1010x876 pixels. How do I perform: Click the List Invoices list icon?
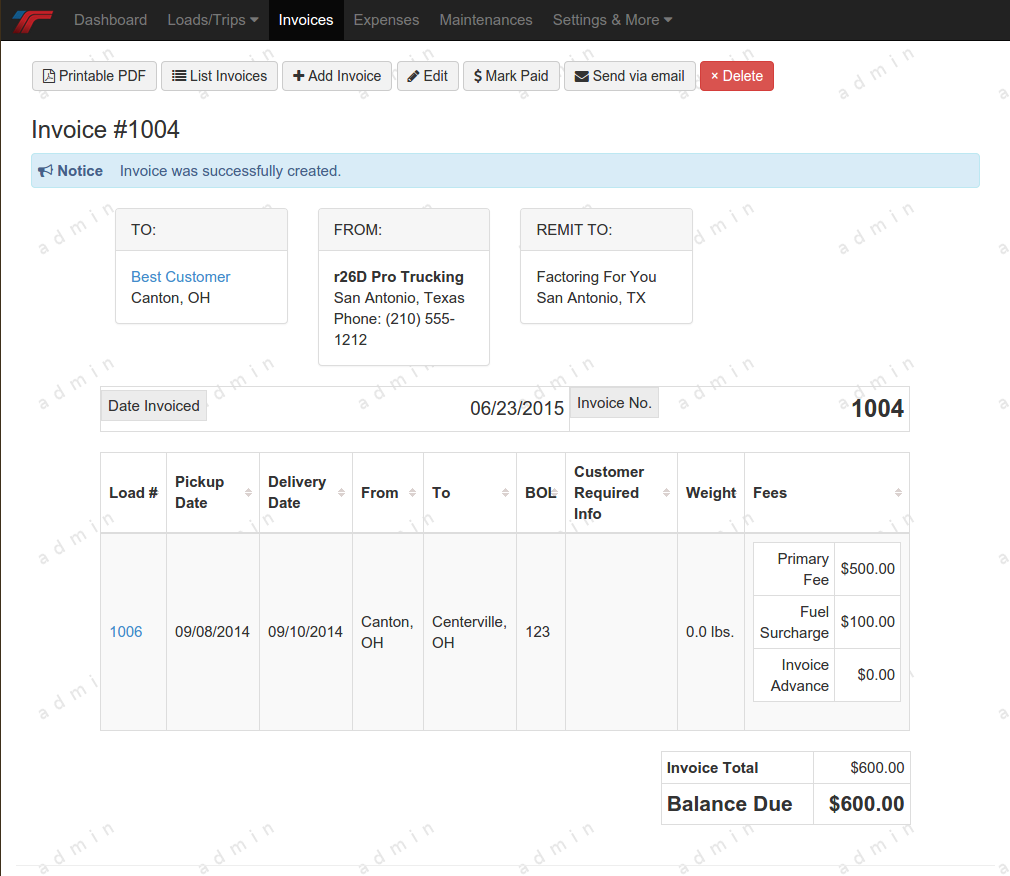179,76
